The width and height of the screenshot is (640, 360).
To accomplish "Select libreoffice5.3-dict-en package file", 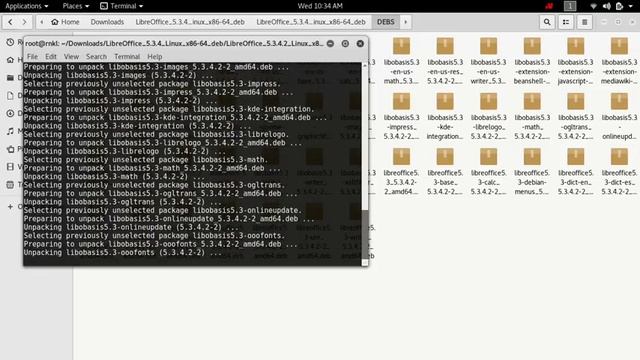I will pos(576,172).
